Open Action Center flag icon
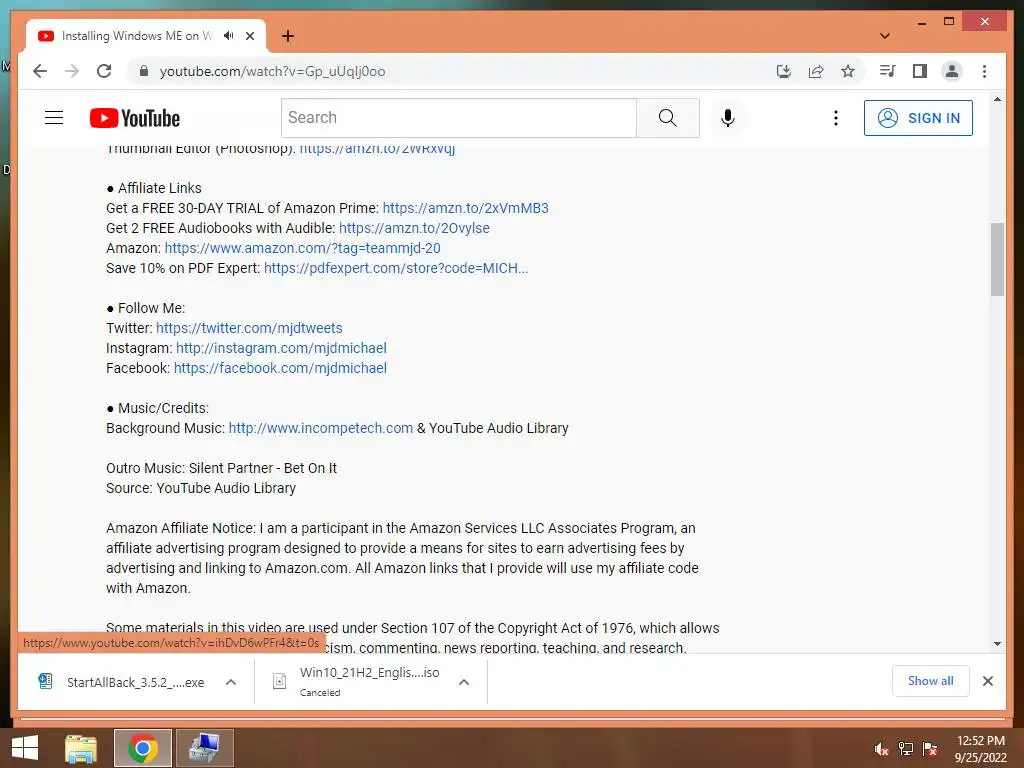Viewport: 1024px width, 768px height. pyautogui.click(x=930, y=749)
